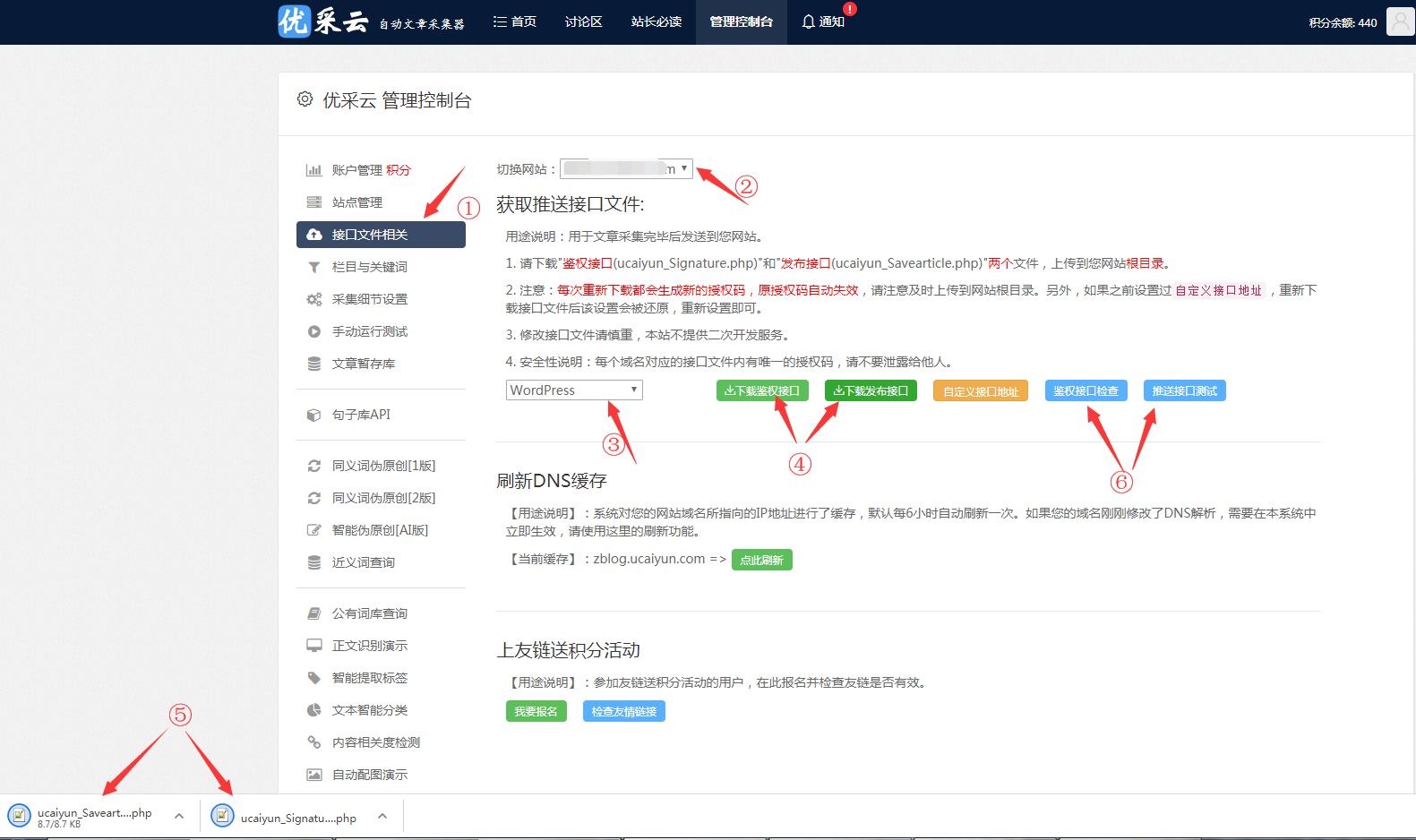The height and width of the screenshot is (840, 1416).
Task: Click the settings gear icon beside 优采云 管理控制台
Action: pos(305,99)
